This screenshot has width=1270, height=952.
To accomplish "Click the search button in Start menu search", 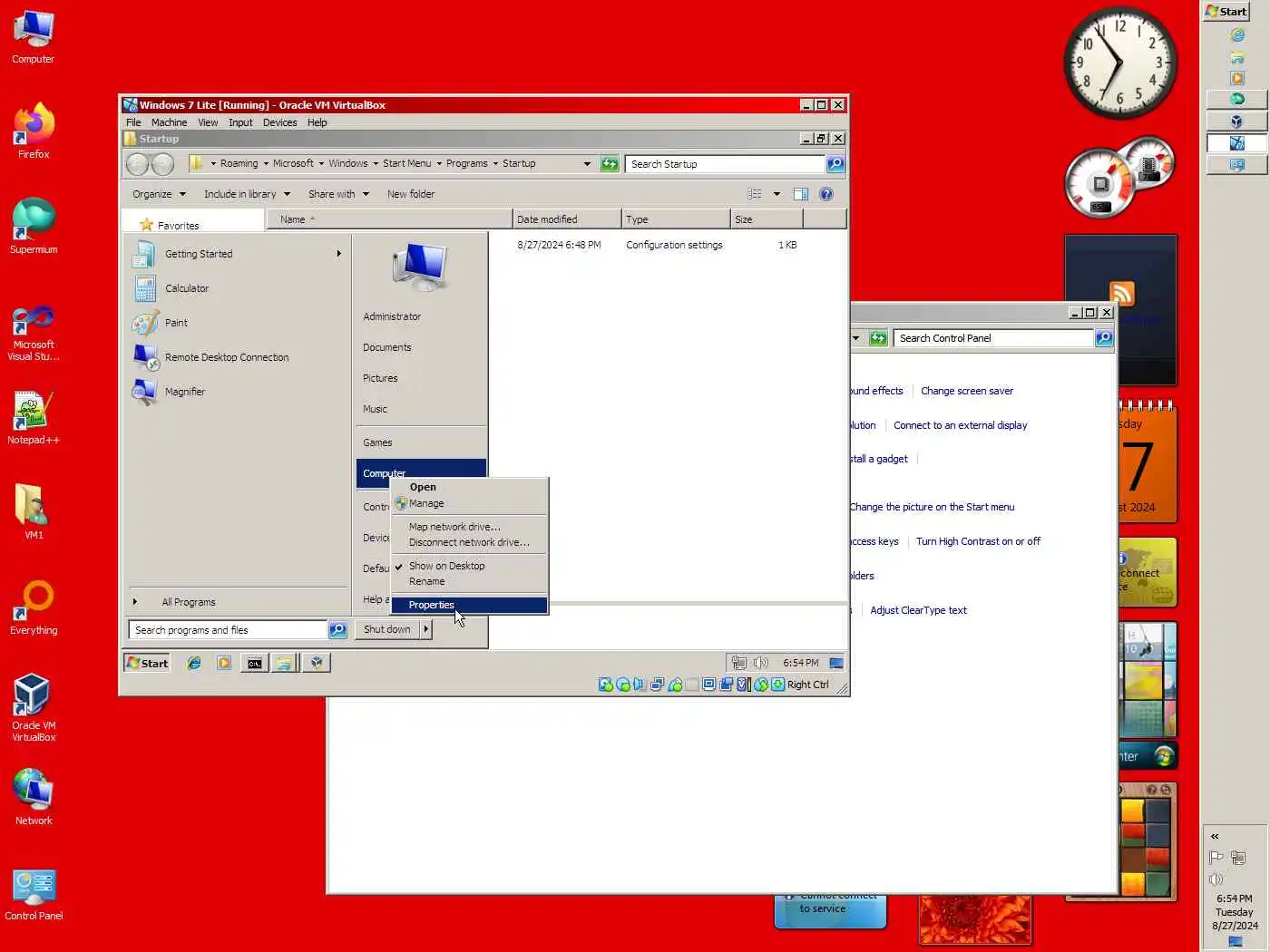I will click(337, 629).
